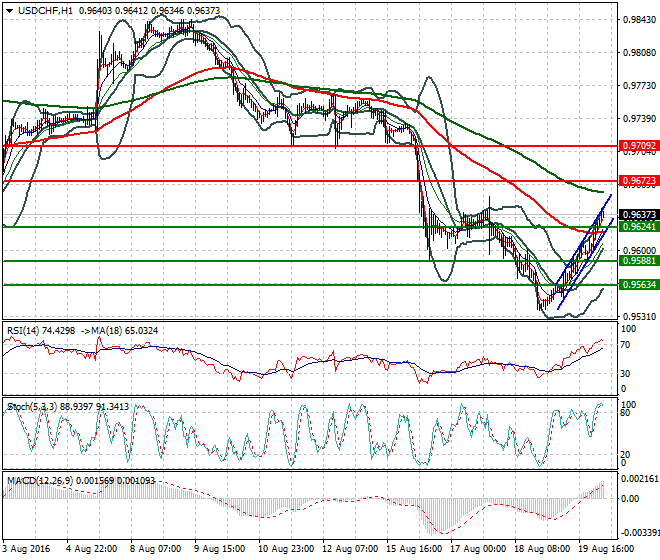Click the black current price label 0.96373
Screen dimensions: 660x560
(x=638, y=215)
